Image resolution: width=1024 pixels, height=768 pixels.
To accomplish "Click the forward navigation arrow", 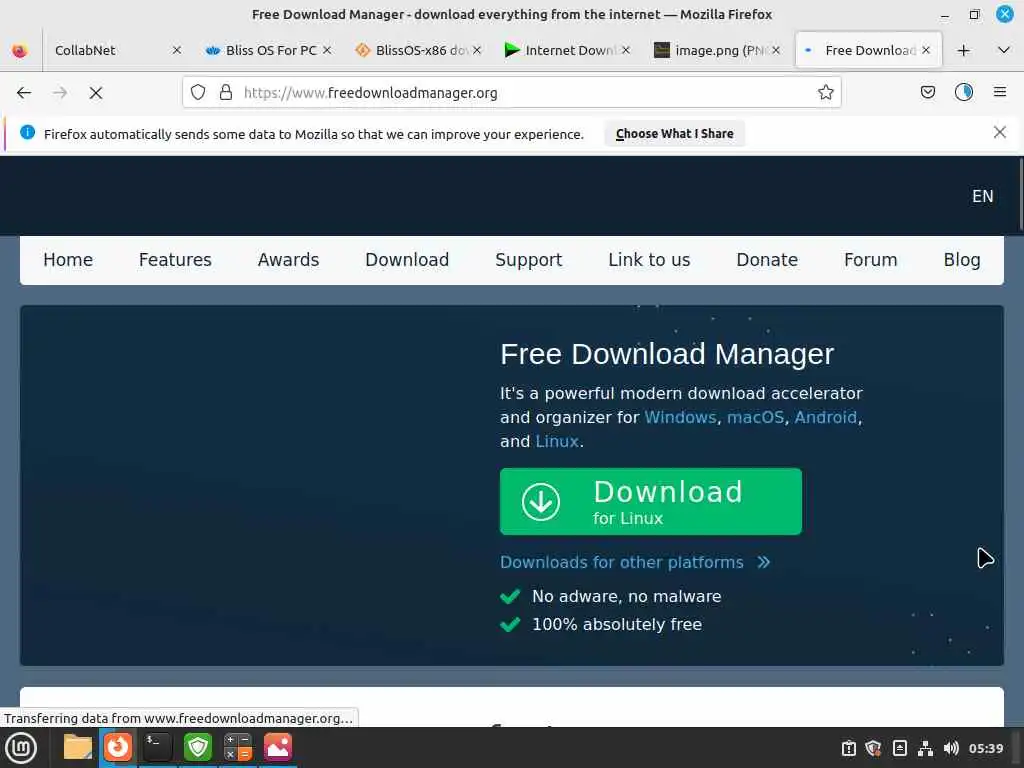I will [60, 93].
